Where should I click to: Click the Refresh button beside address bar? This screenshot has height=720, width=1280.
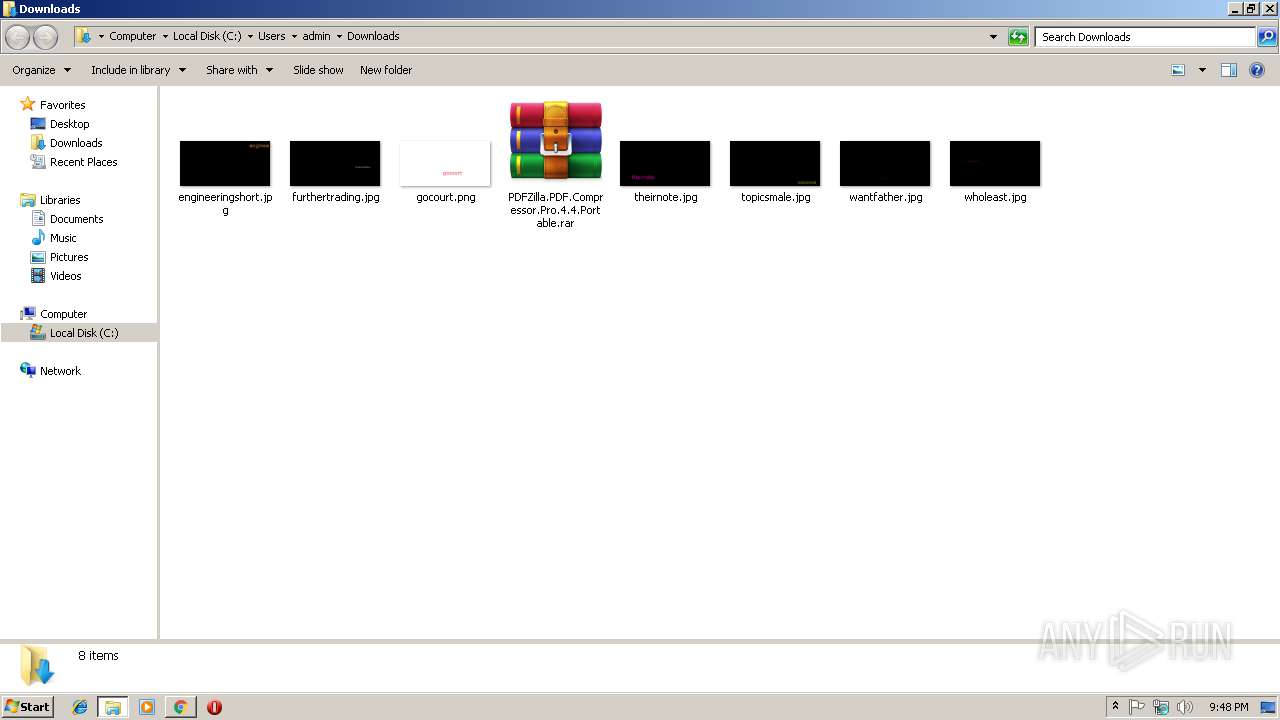click(x=1018, y=37)
